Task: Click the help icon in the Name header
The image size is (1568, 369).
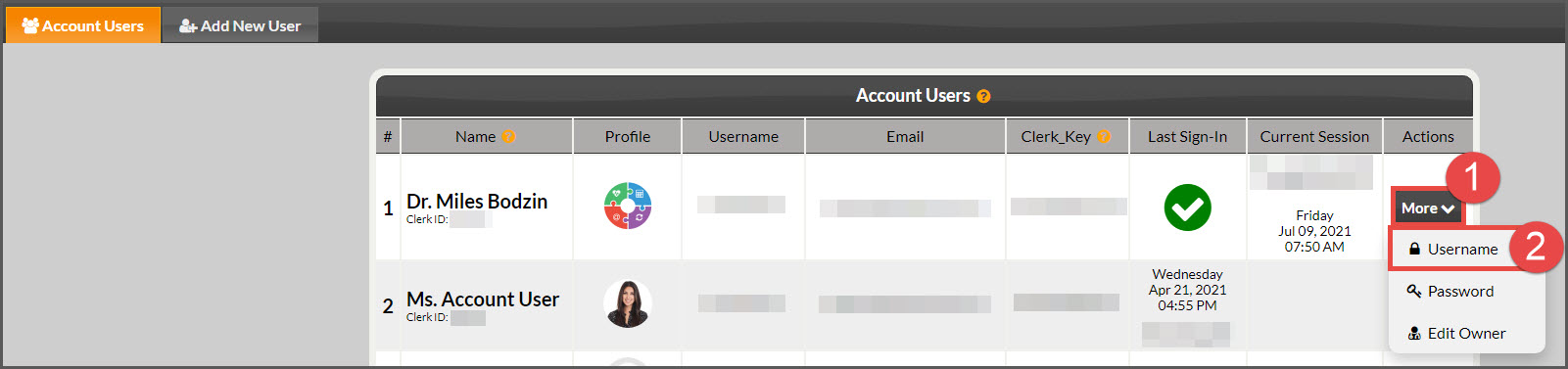Action: [508, 137]
